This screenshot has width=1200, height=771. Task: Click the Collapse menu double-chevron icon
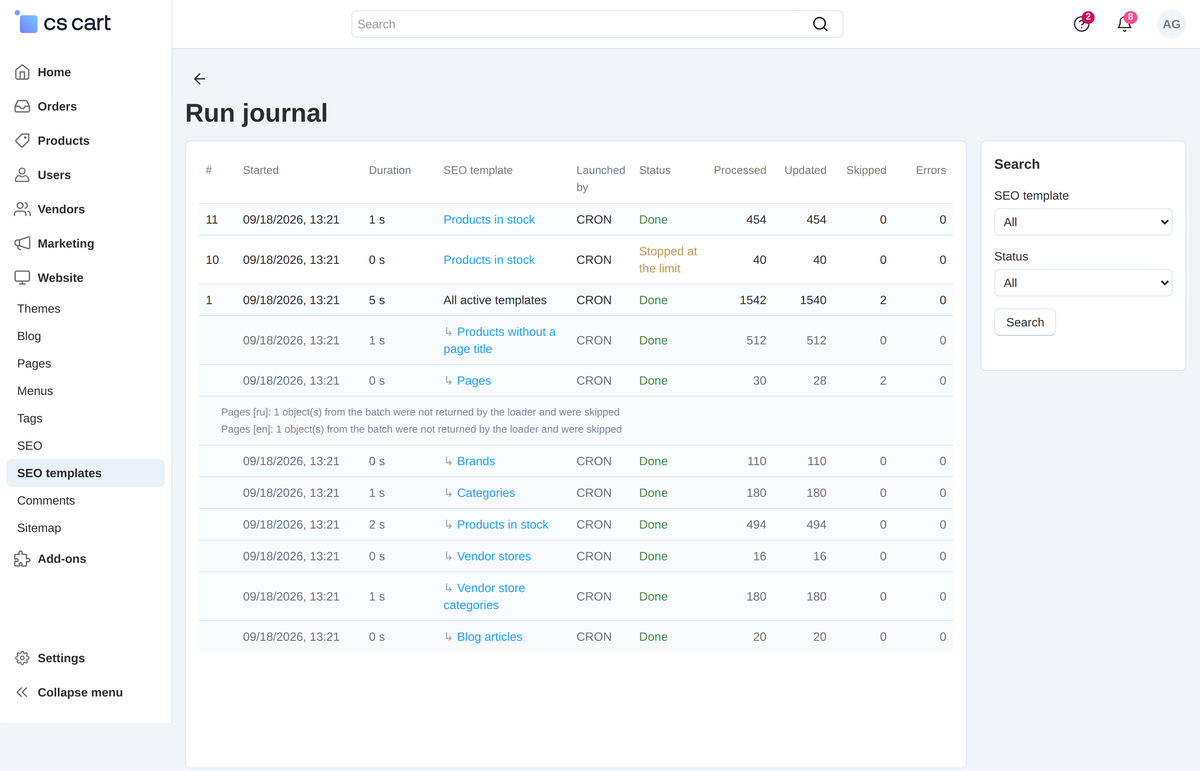[x=22, y=692]
